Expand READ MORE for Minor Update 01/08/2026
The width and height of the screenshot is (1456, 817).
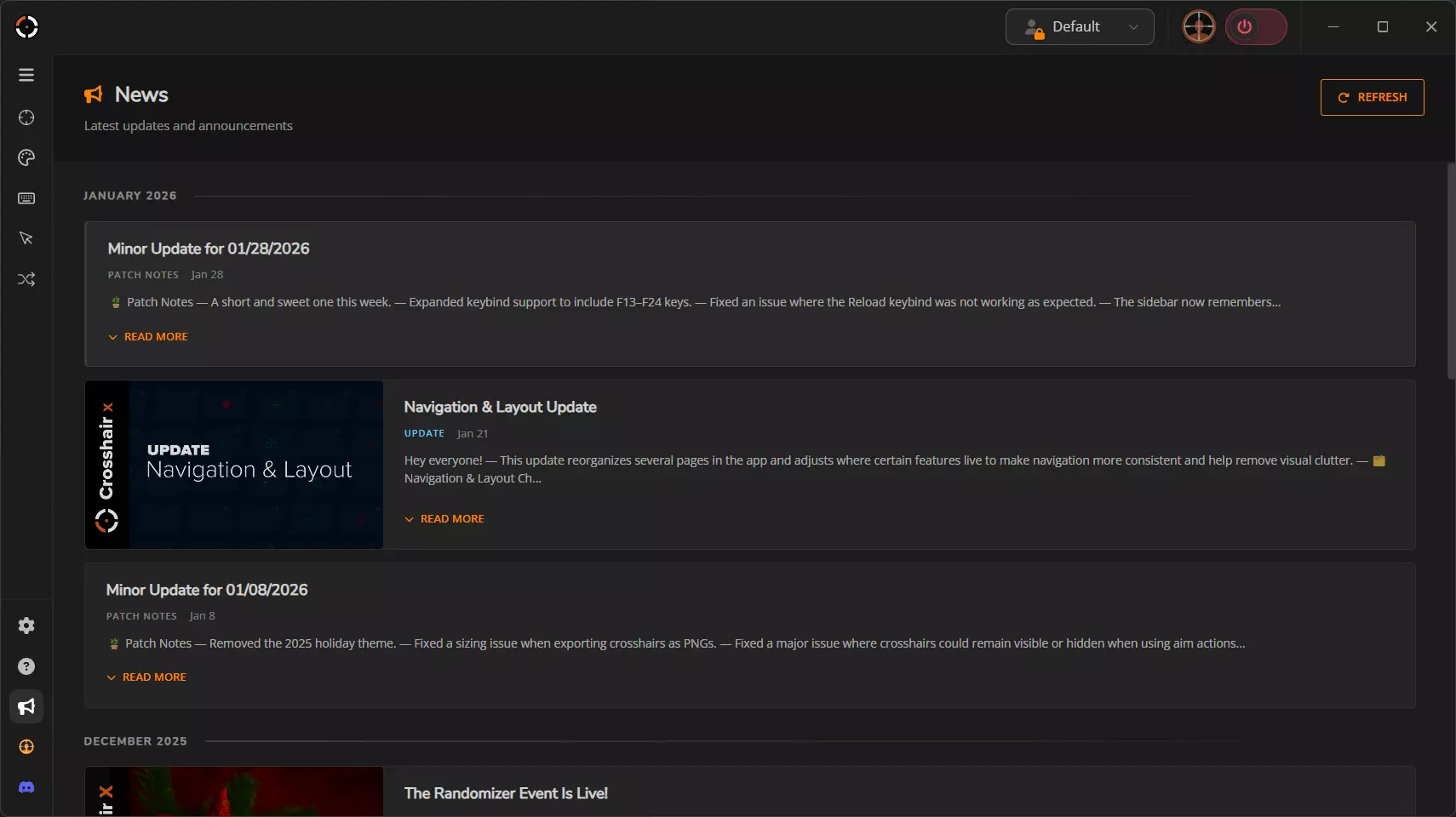pyautogui.click(x=146, y=677)
